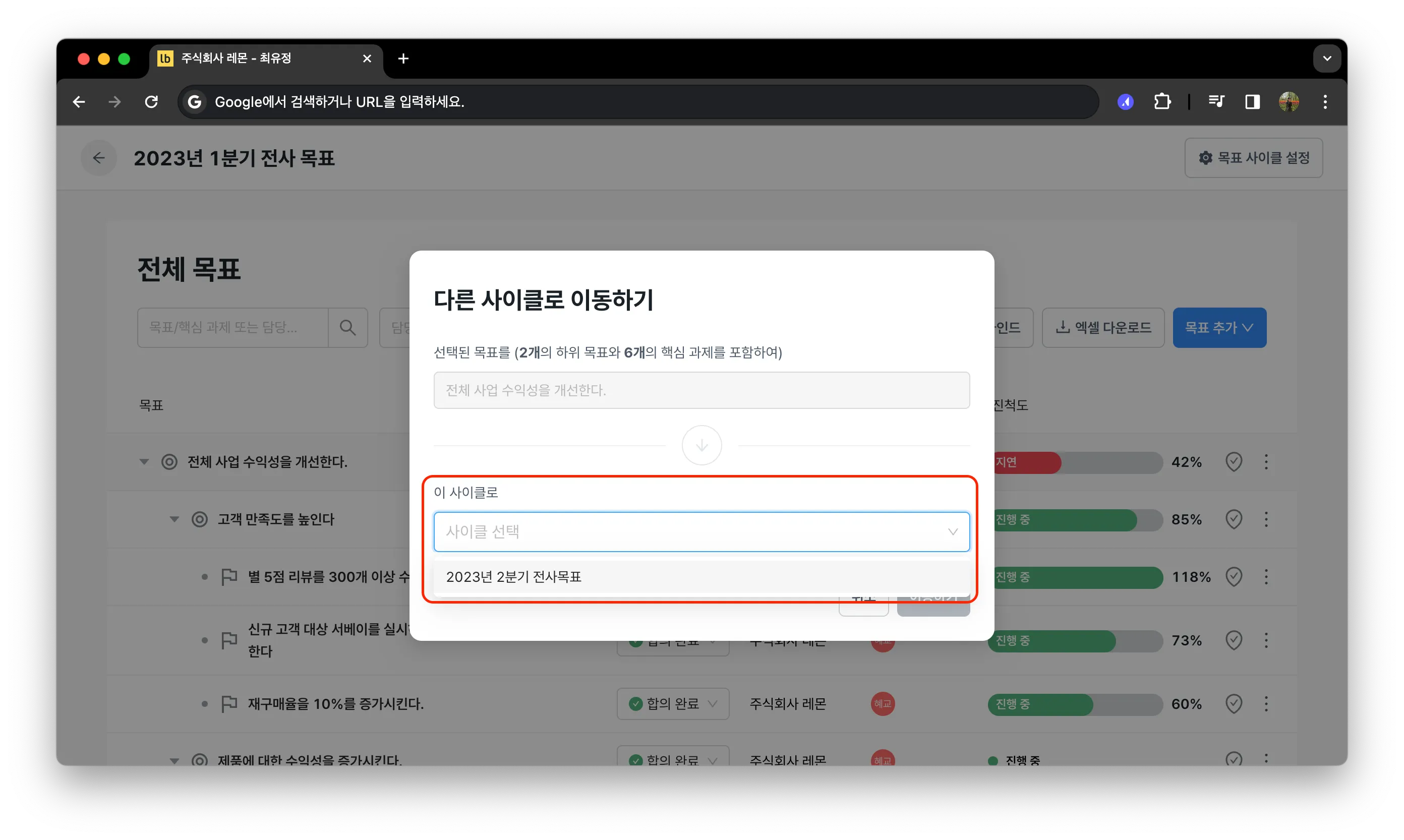This screenshot has width=1404, height=840.
Task: Click the blue extension icon in toolbar
Action: (1126, 102)
